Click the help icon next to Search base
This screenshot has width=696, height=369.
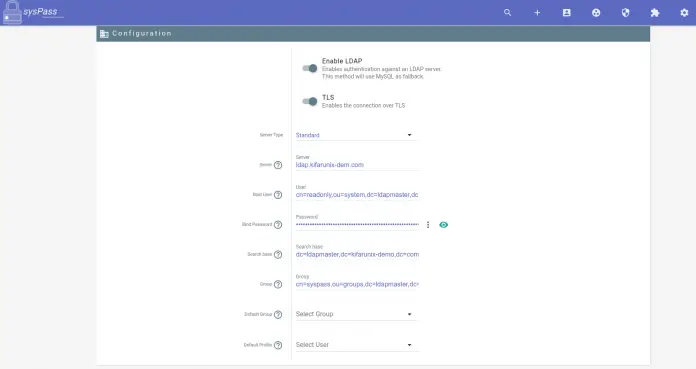(278, 254)
